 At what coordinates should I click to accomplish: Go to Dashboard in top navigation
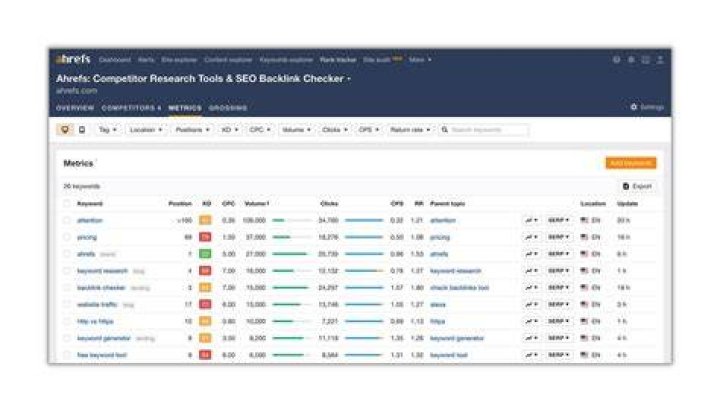(115, 60)
